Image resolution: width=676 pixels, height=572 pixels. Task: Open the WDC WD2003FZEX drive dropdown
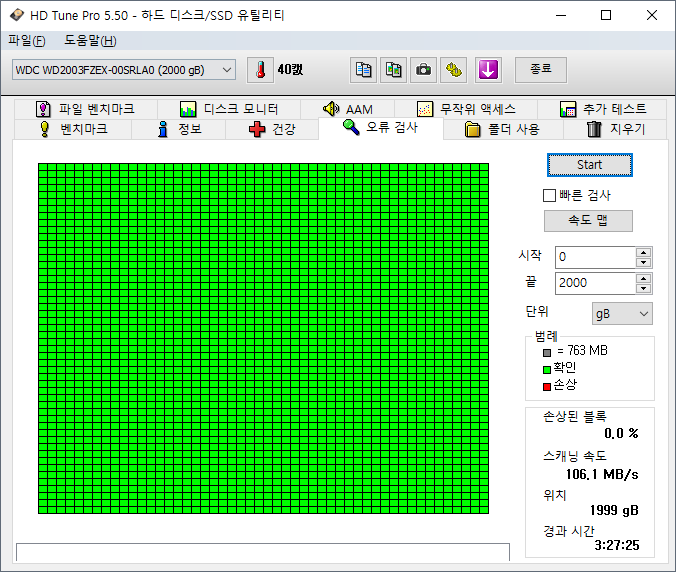click(124, 70)
